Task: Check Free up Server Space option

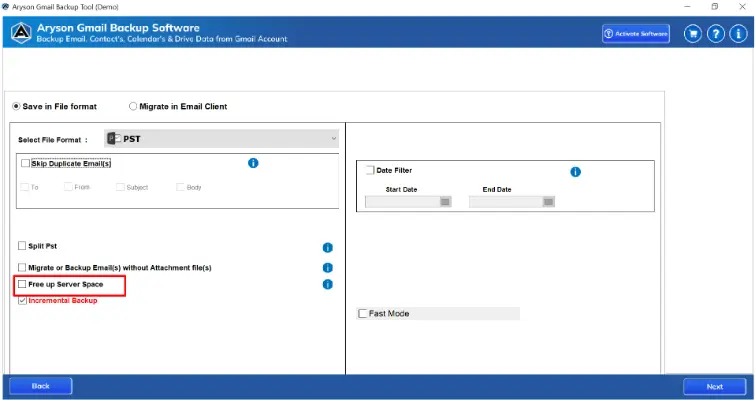Action: point(22,284)
